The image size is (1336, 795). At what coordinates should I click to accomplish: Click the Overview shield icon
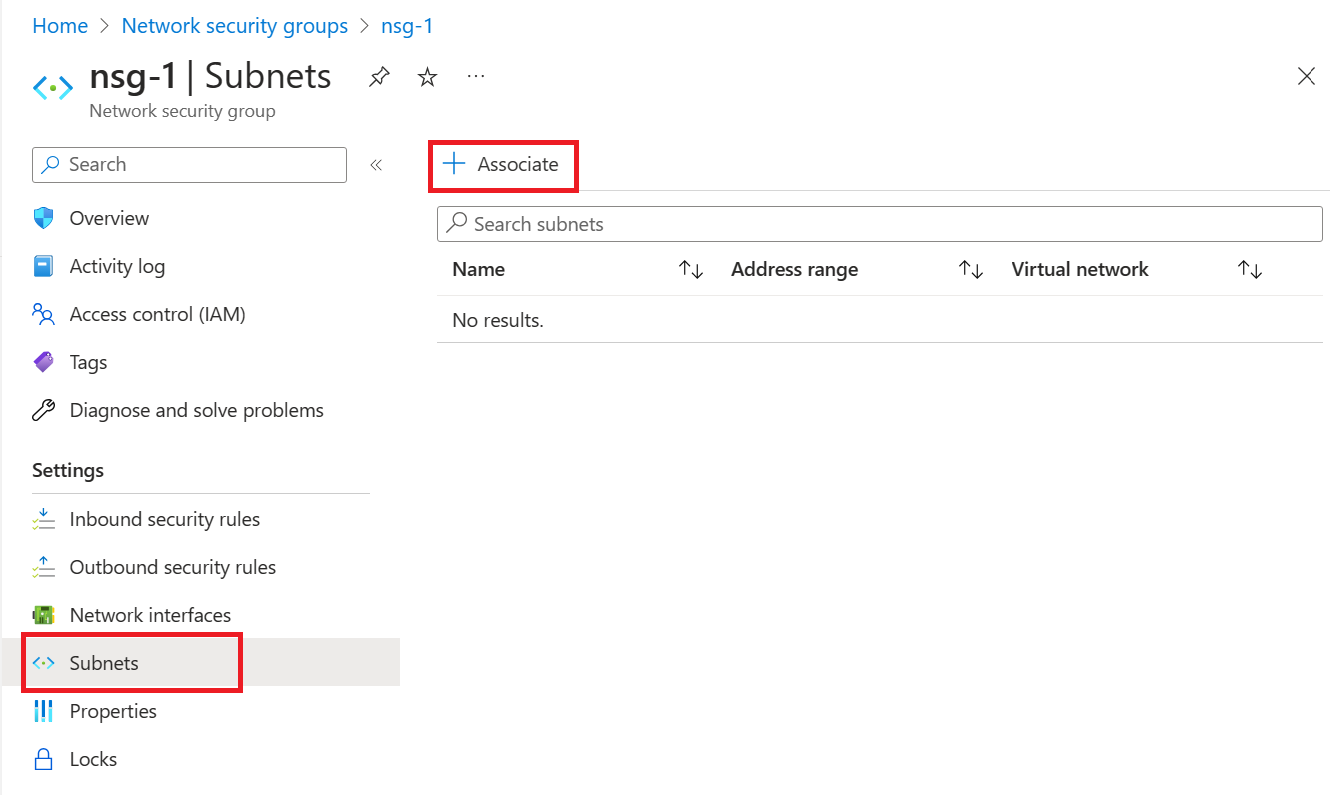coord(43,218)
